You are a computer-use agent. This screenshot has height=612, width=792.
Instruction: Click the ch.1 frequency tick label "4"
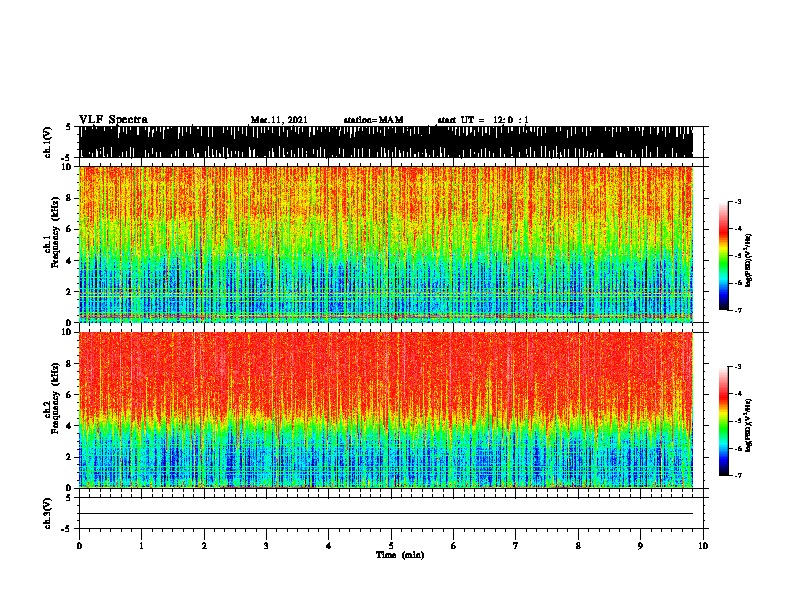pos(69,261)
